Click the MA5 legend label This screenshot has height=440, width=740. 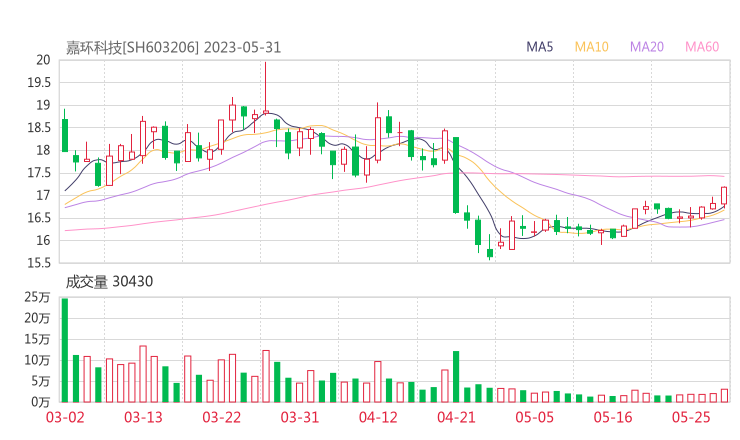[539, 47]
